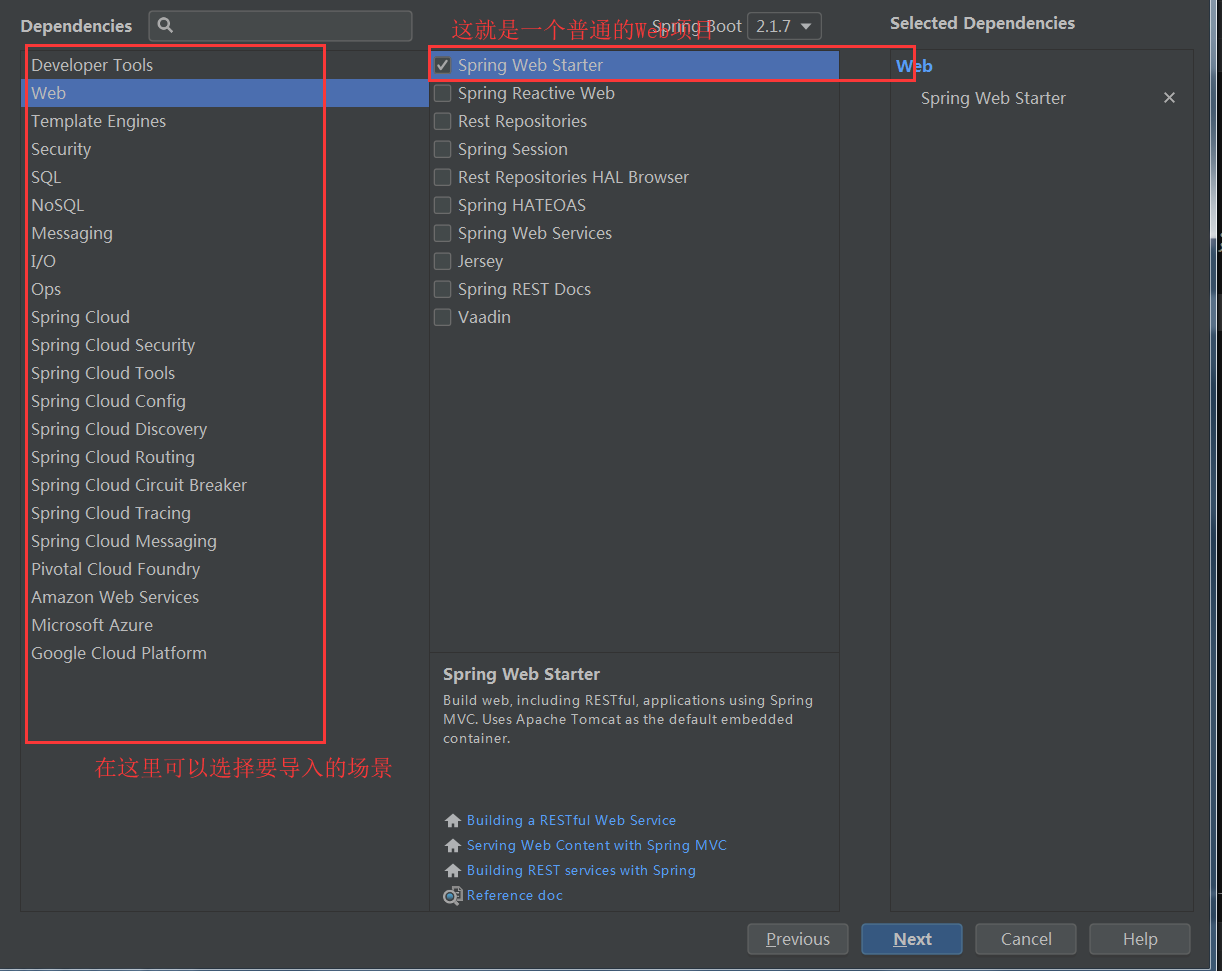Screen dimensions: 1222x971
Task: Choose Spring Cloud Messaging category
Action: 225,541
